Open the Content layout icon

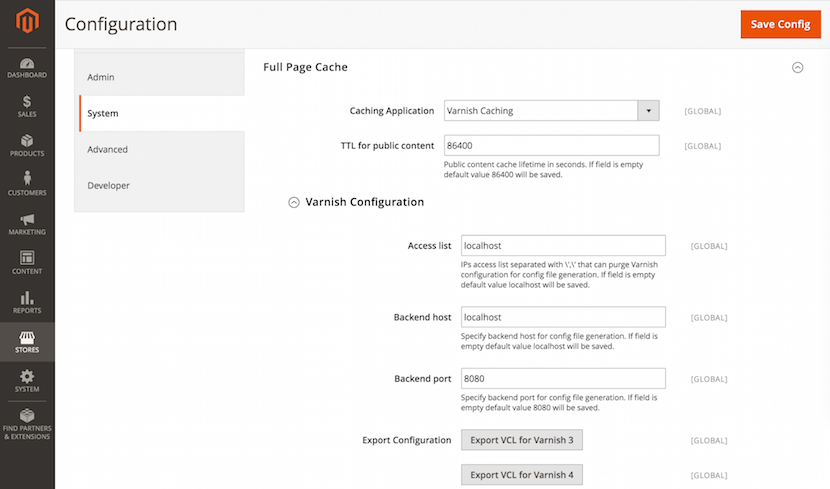tap(27, 258)
